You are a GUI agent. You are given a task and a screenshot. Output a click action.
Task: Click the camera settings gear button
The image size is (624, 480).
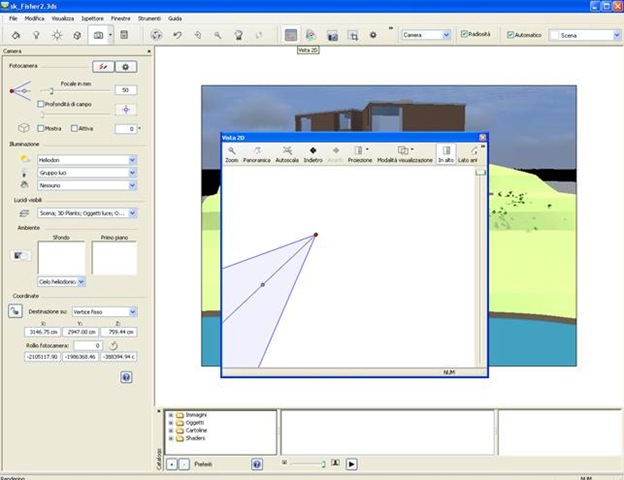(x=126, y=66)
